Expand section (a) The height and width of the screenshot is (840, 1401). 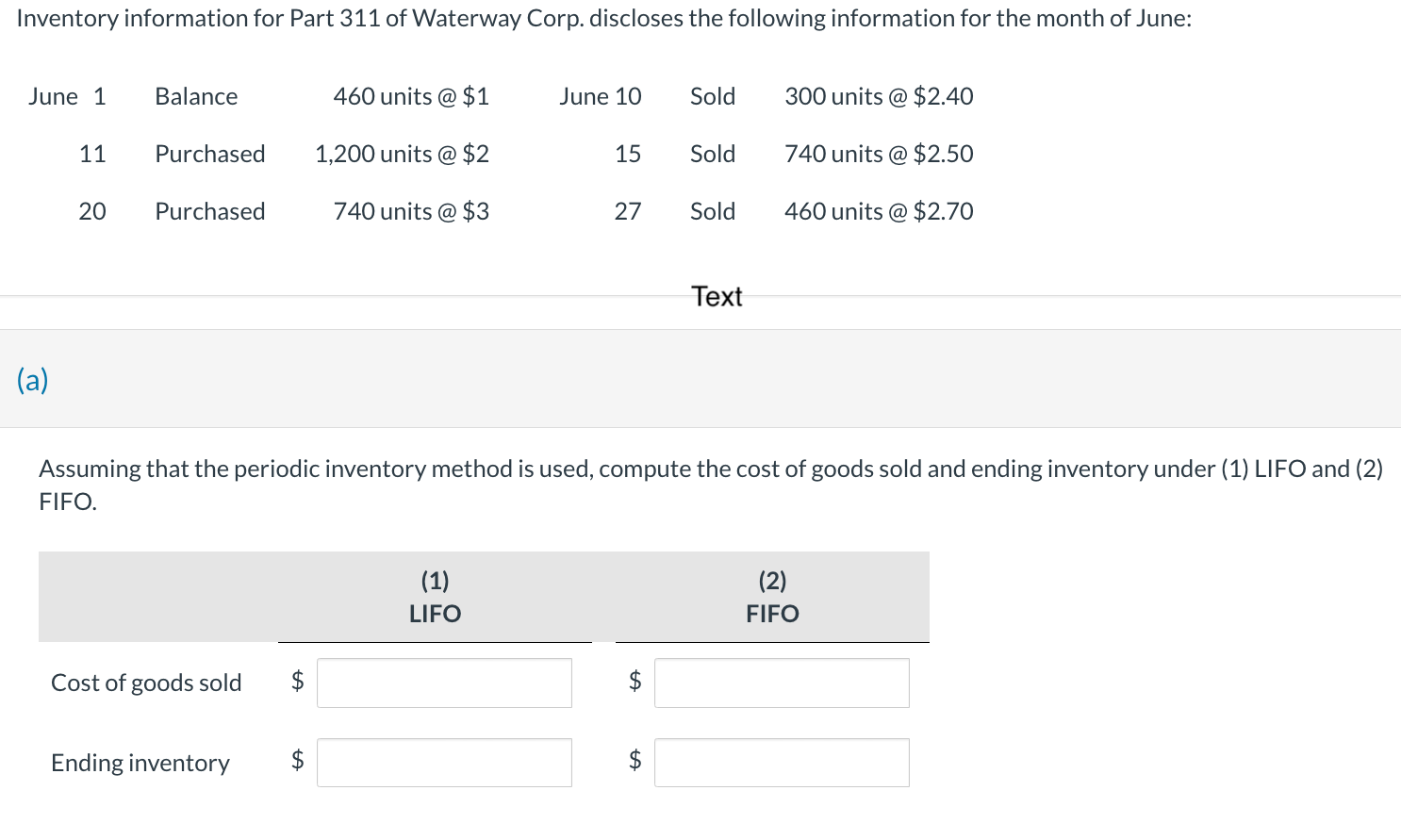(x=31, y=379)
